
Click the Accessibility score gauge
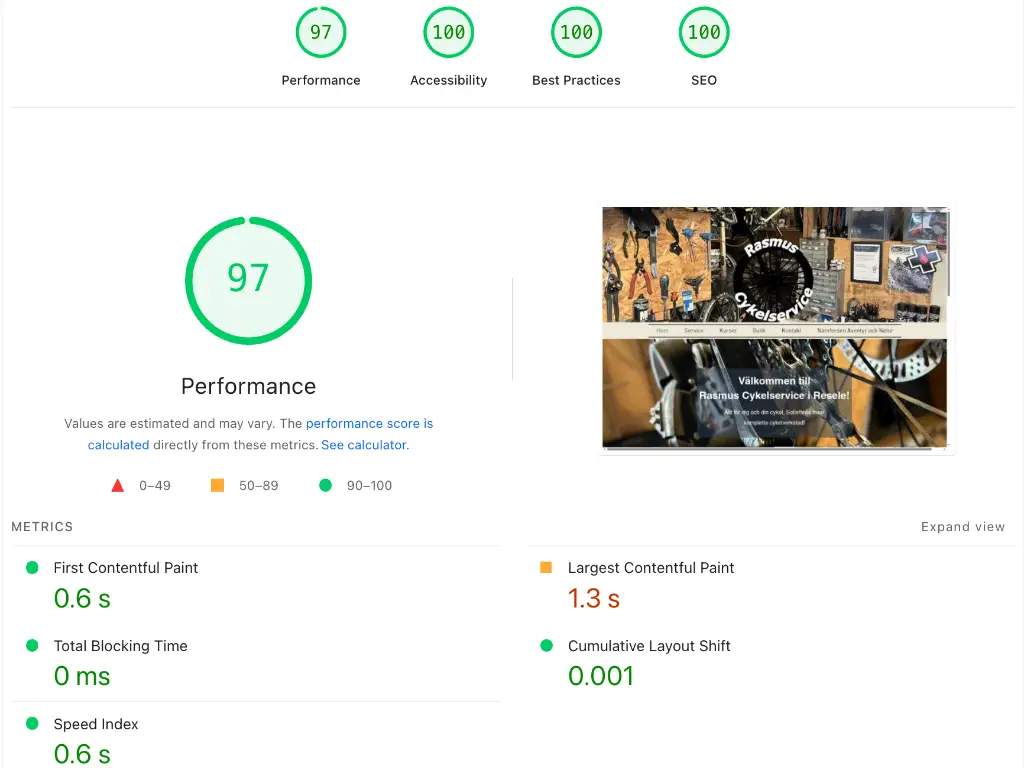[448, 33]
